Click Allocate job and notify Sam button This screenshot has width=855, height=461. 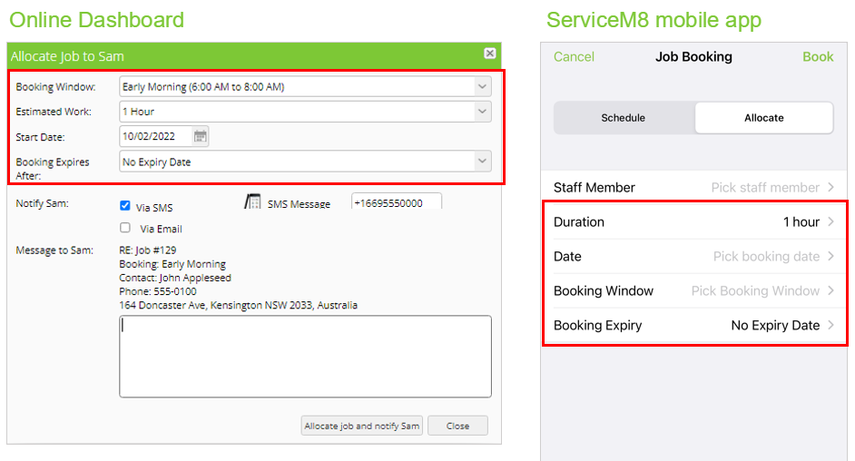[362, 426]
